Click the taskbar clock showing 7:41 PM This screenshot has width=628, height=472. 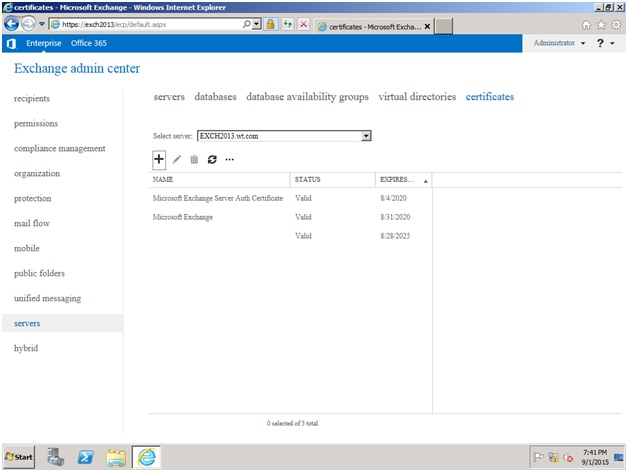point(595,457)
